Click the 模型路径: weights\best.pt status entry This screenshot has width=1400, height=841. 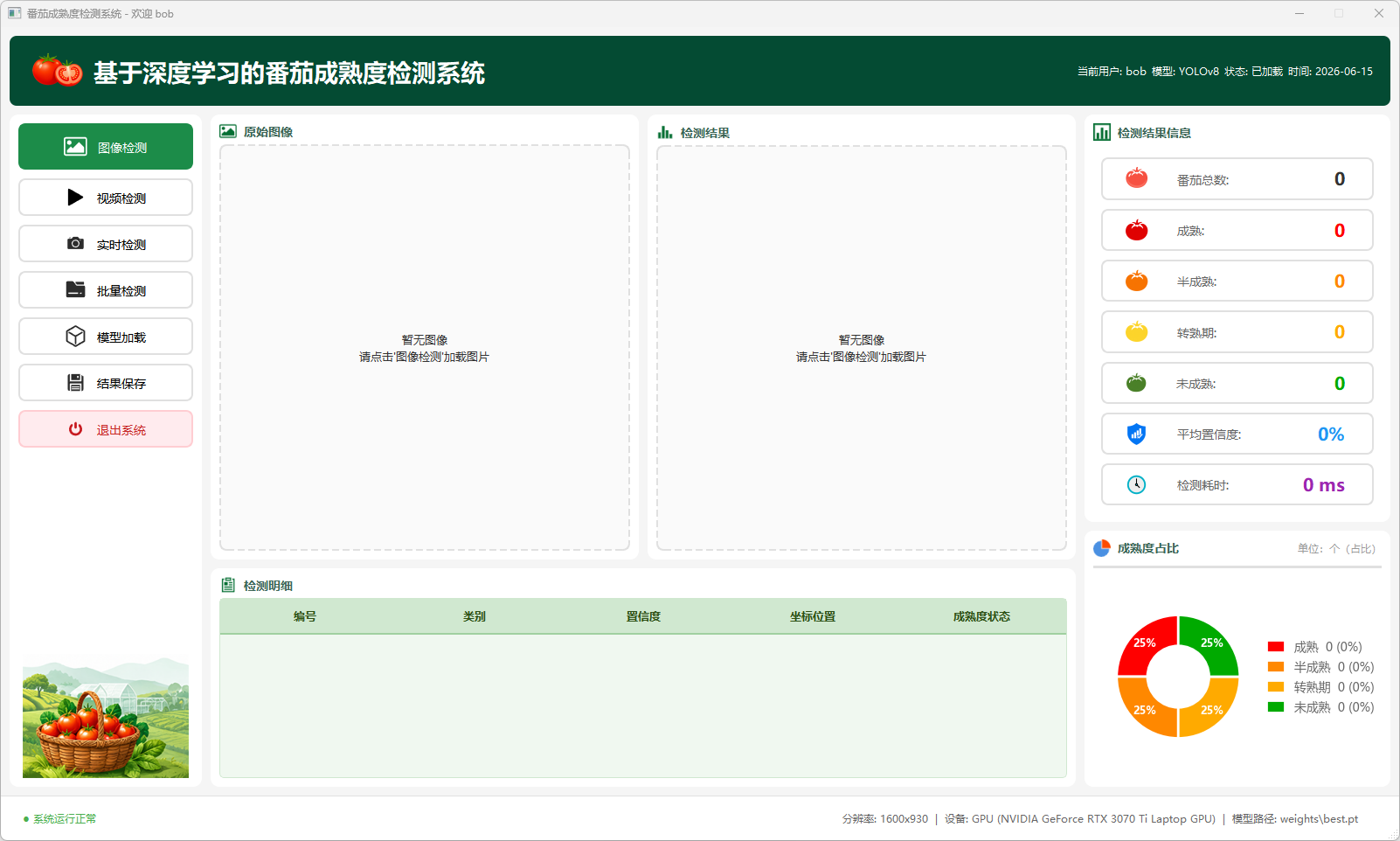[1295, 819]
